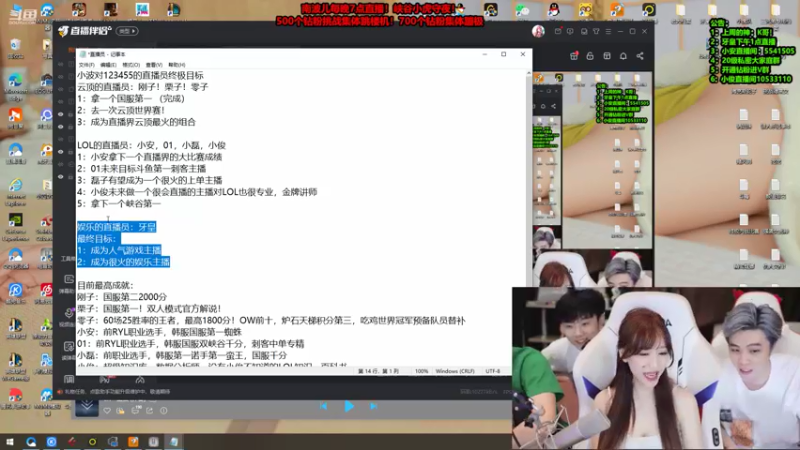Open the QQ penguin icon on the desktop top row

point(554,10)
